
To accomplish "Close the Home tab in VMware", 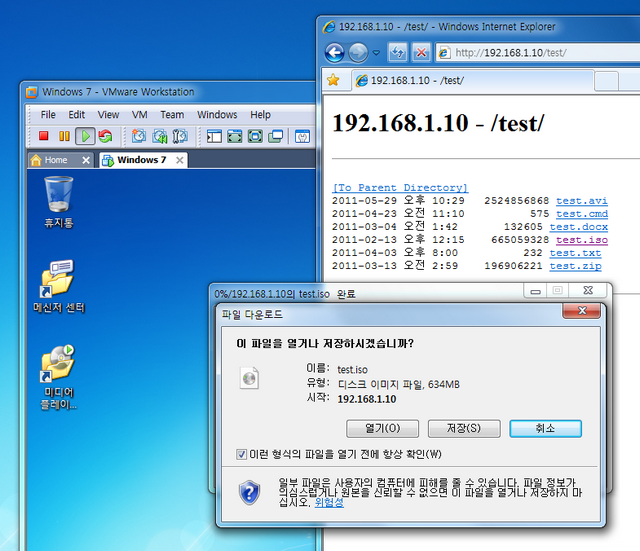I will 86,160.
